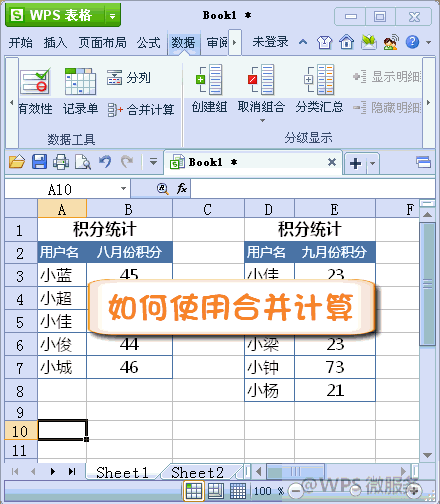Save workbook with floppy disk icon
Image resolution: width=440 pixels, height=504 pixels.
coord(39,162)
